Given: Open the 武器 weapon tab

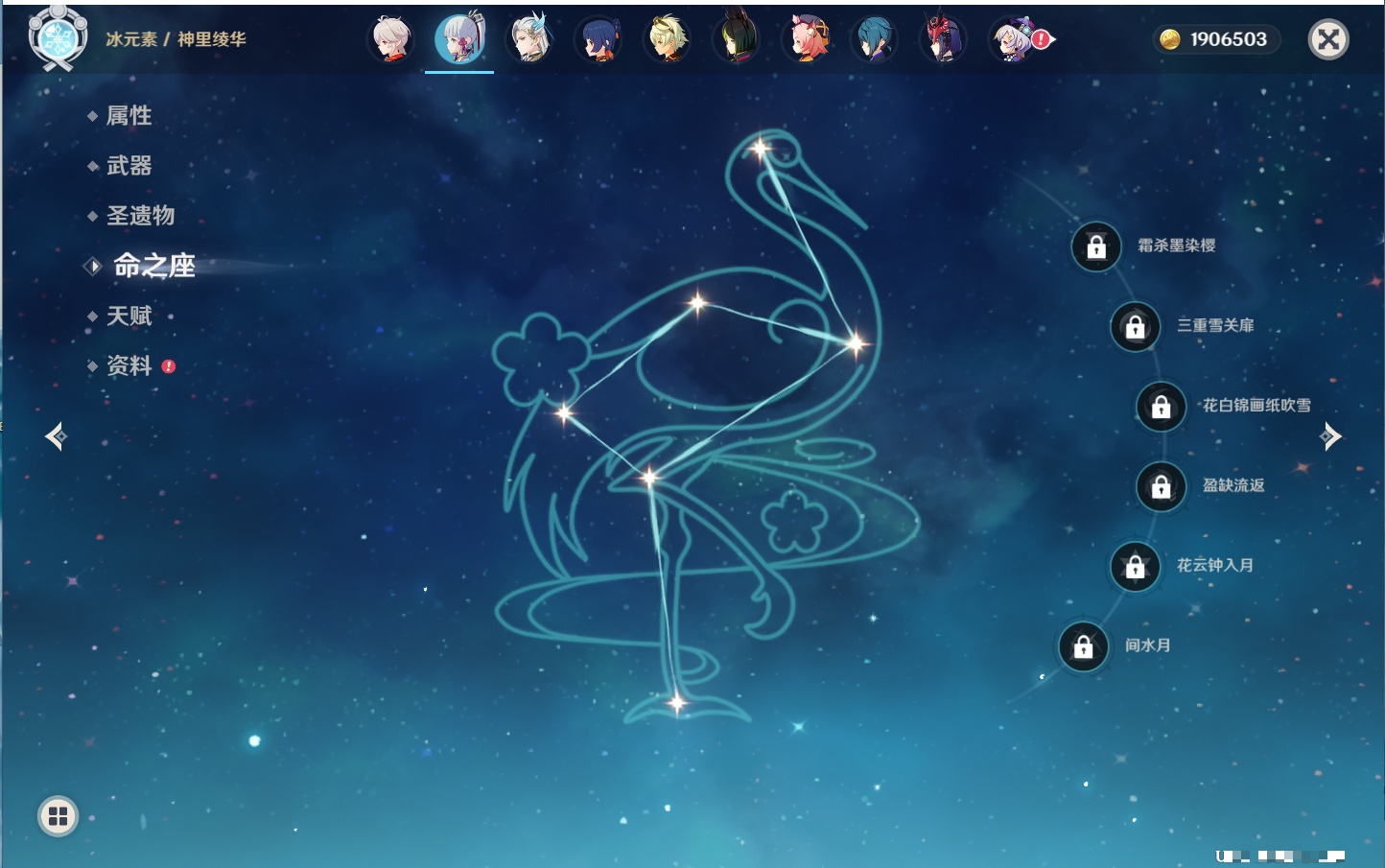Looking at the screenshot, I should click(129, 166).
